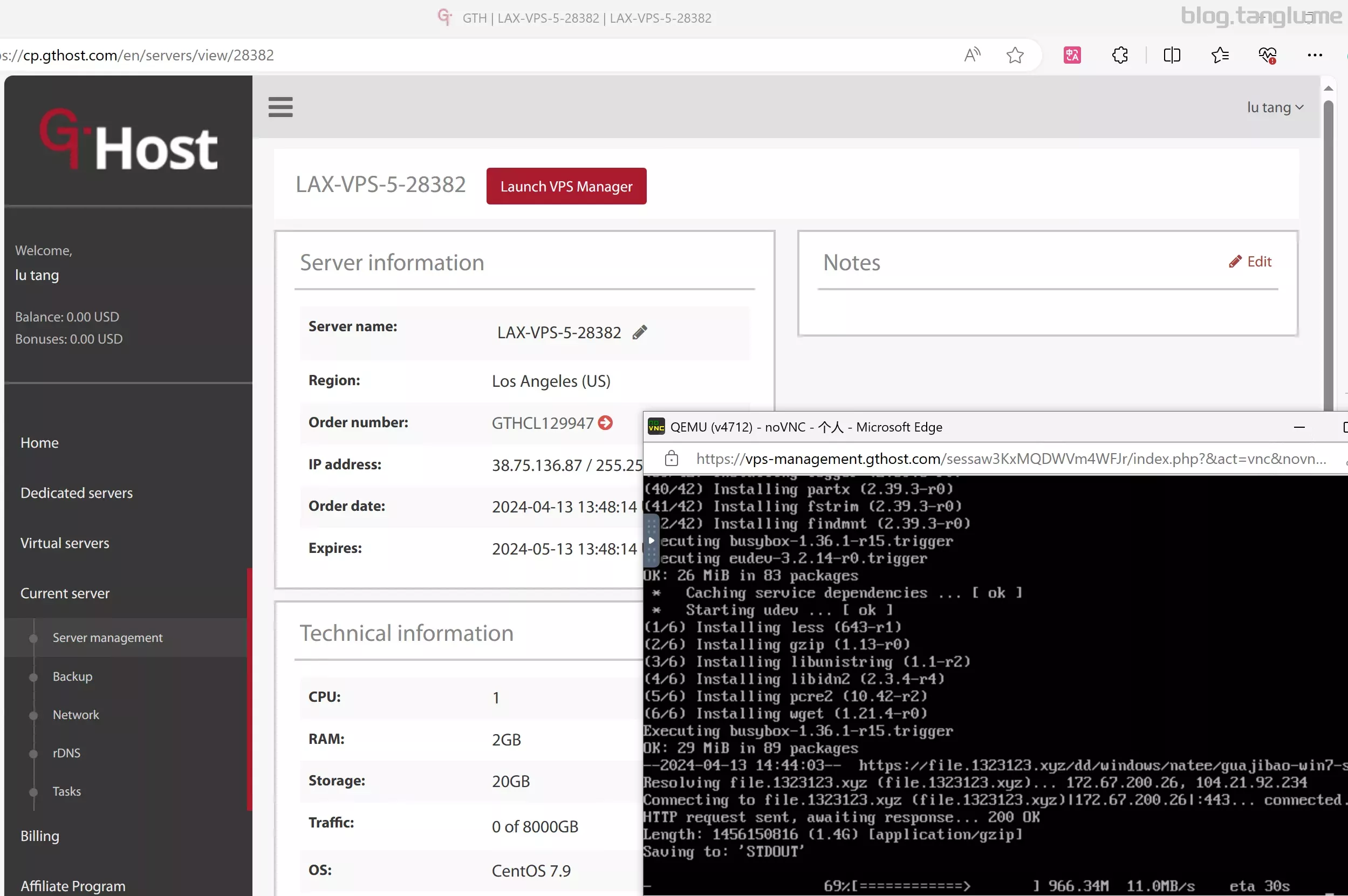Click the Translate page icon
The height and width of the screenshot is (896, 1348).
(1071, 56)
